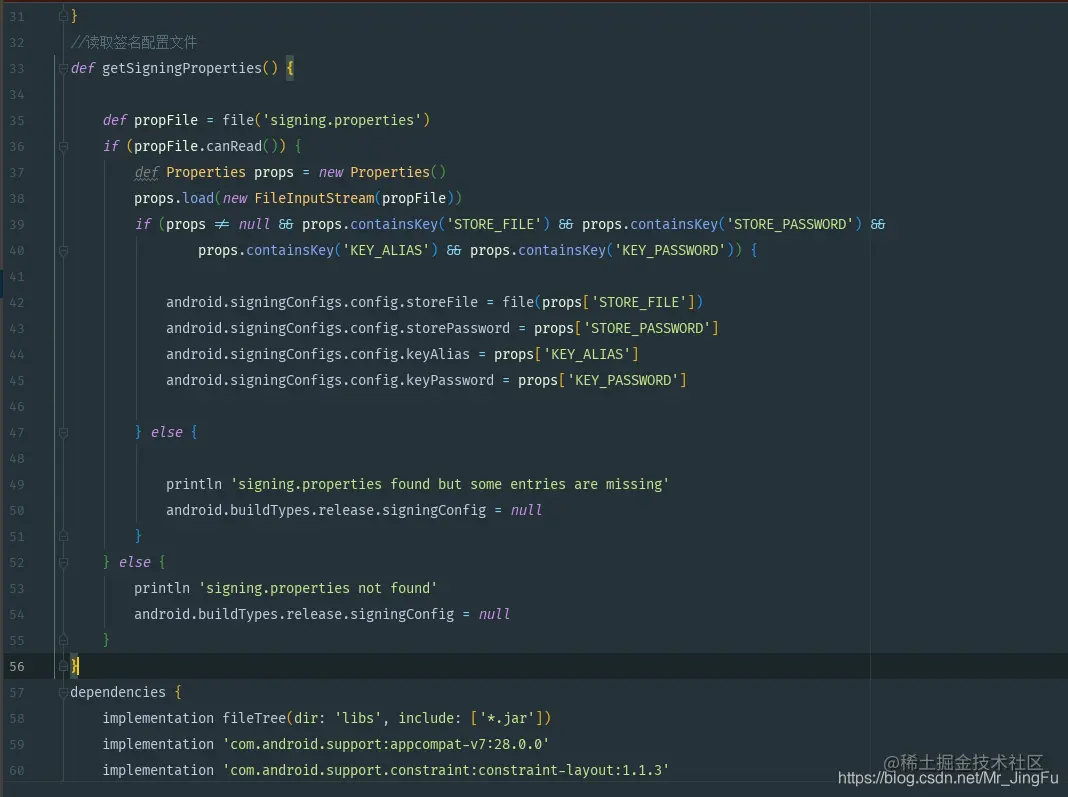Screen dimensions: 1068x797
Task: Click keyPassword on line 45
Action: [x=450, y=380]
